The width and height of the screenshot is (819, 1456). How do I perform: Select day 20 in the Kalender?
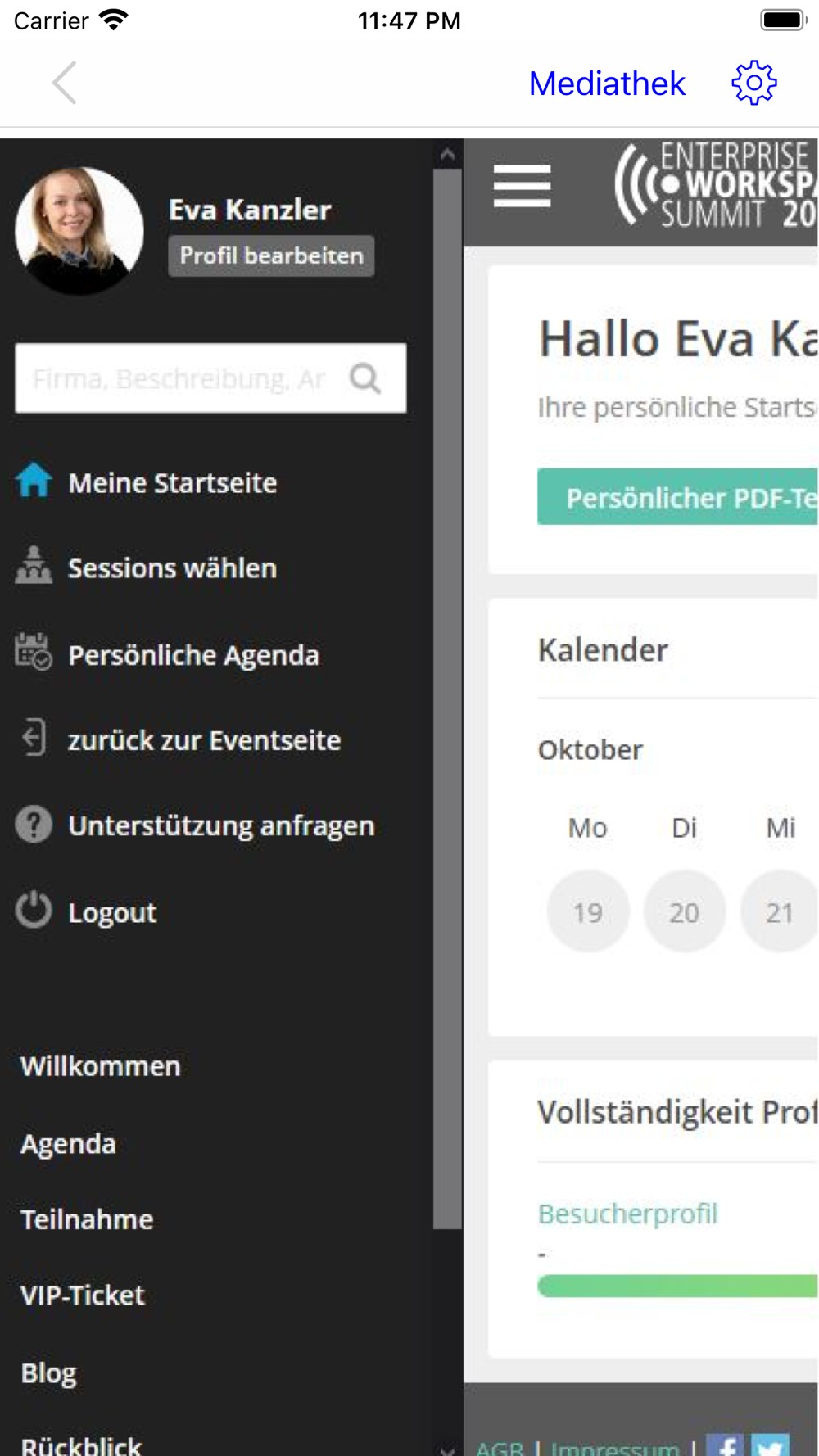point(684,911)
